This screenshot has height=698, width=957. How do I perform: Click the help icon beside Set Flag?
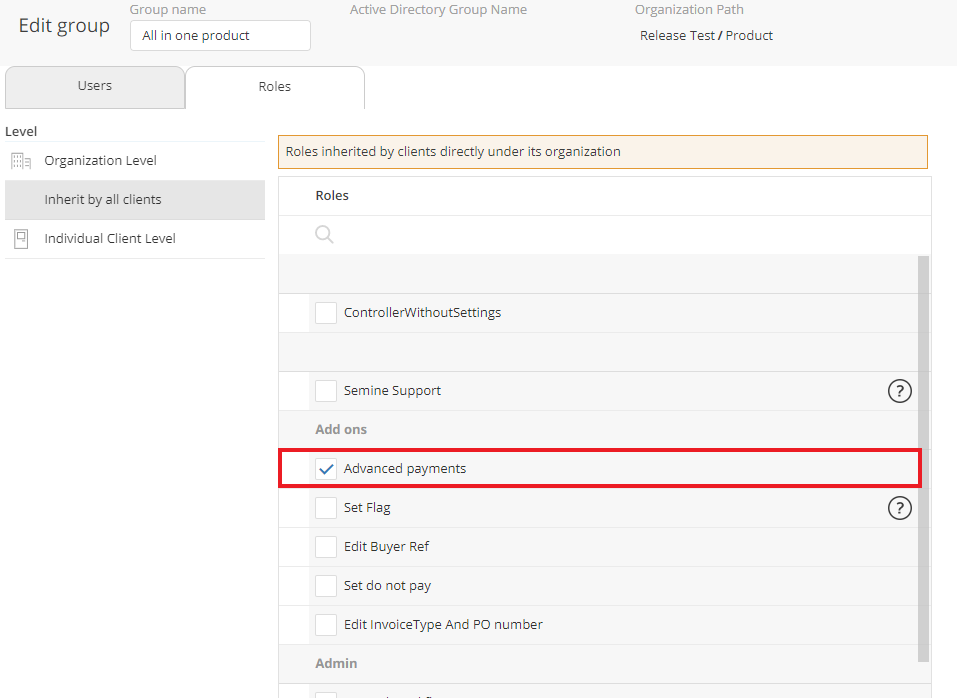(899, 508)
